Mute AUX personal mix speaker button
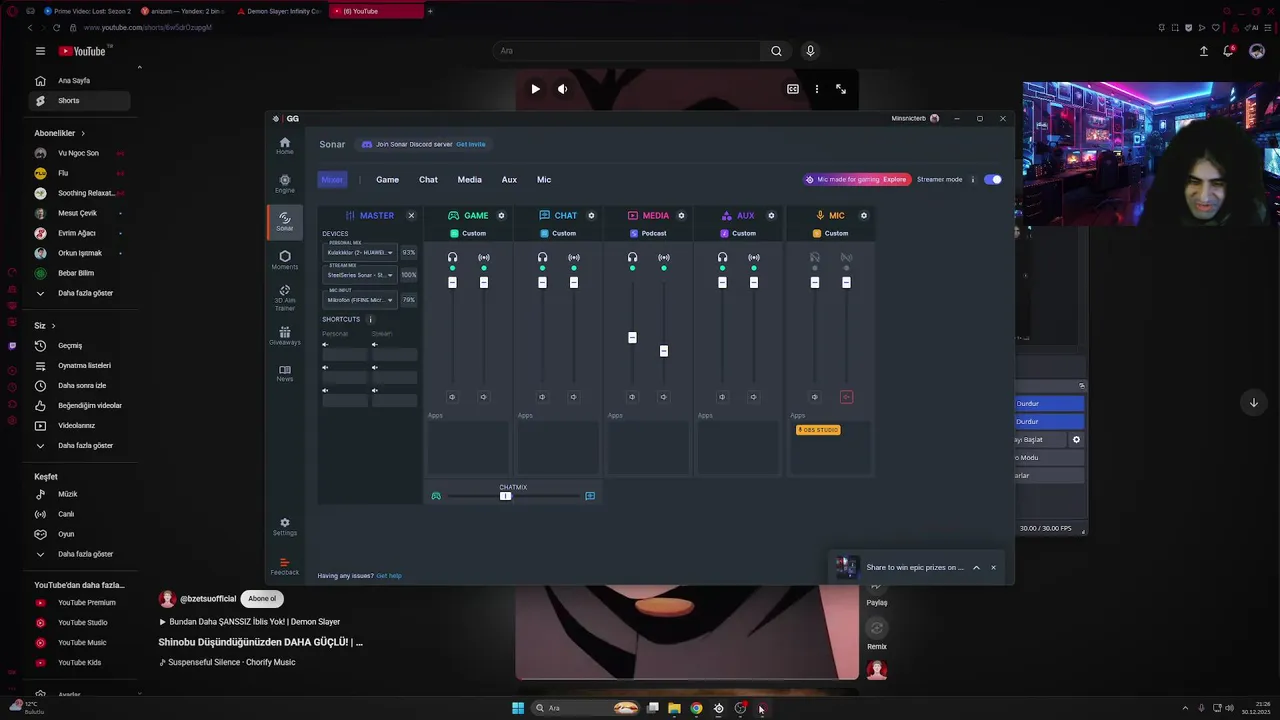 click(722, 397)
